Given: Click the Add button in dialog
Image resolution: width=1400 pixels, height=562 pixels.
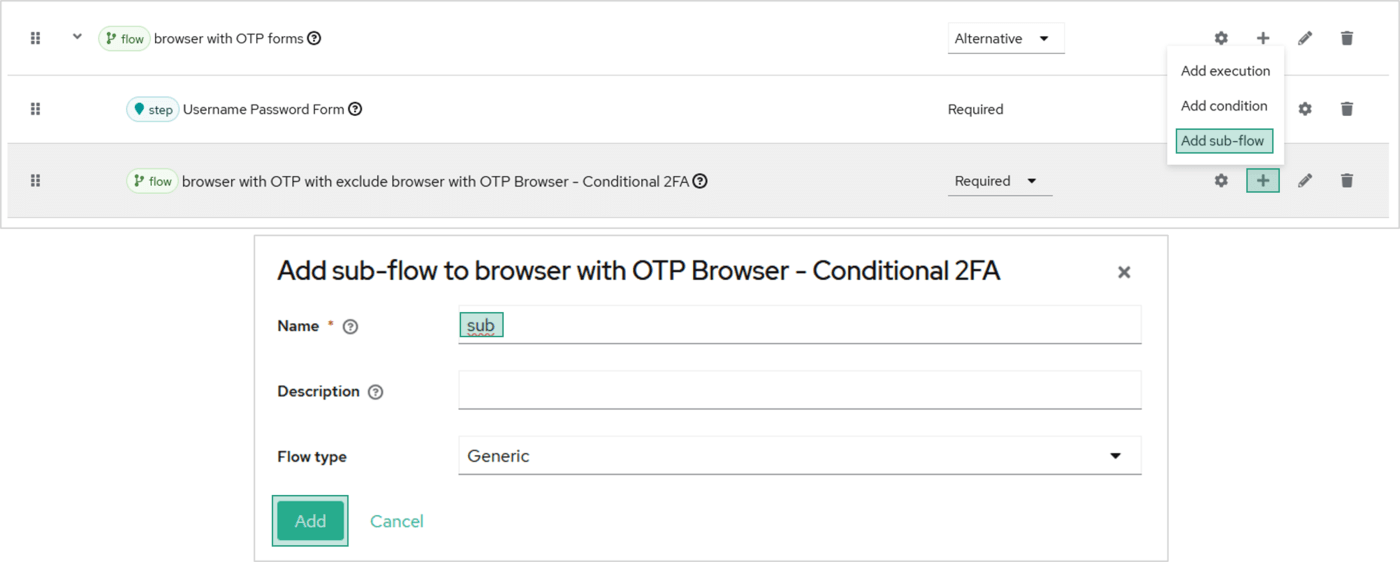Looking at the screenshot, I should click(x=310, y=521).
